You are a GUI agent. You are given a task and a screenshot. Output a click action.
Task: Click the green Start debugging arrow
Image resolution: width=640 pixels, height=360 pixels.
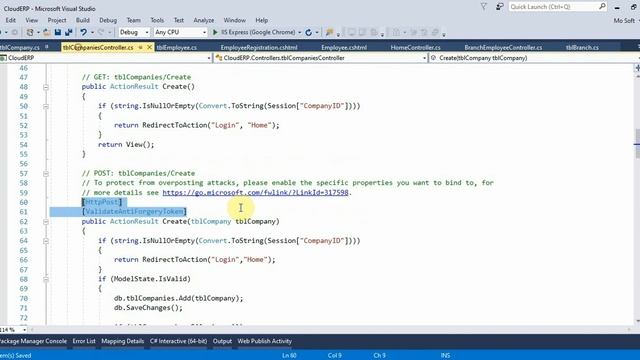pos(215,32)
